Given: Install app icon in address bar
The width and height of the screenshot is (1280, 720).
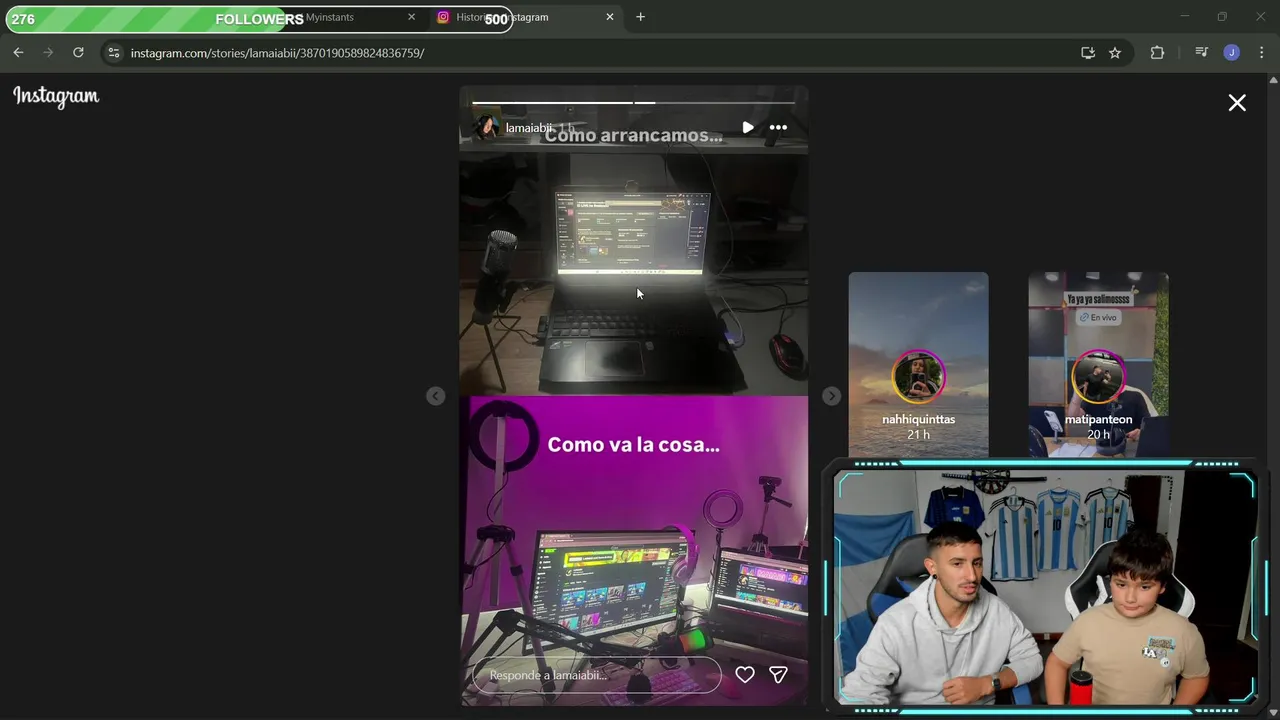Looking at the screenshot, I should tap(1088, 52).
